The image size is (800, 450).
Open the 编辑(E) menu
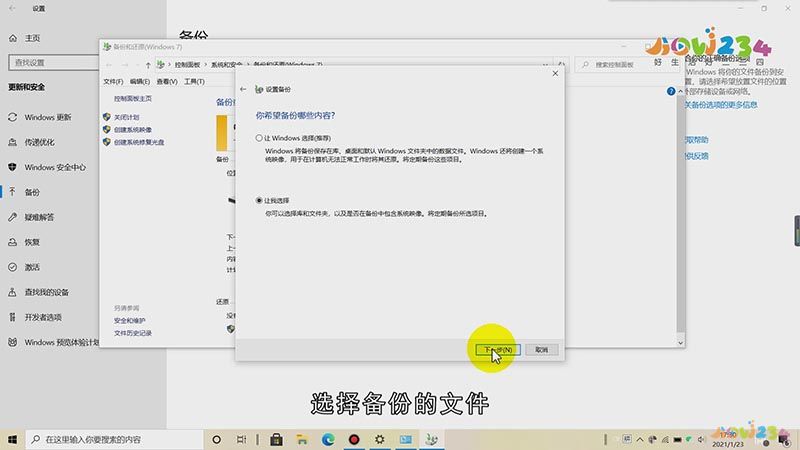[x=140, y=82]
